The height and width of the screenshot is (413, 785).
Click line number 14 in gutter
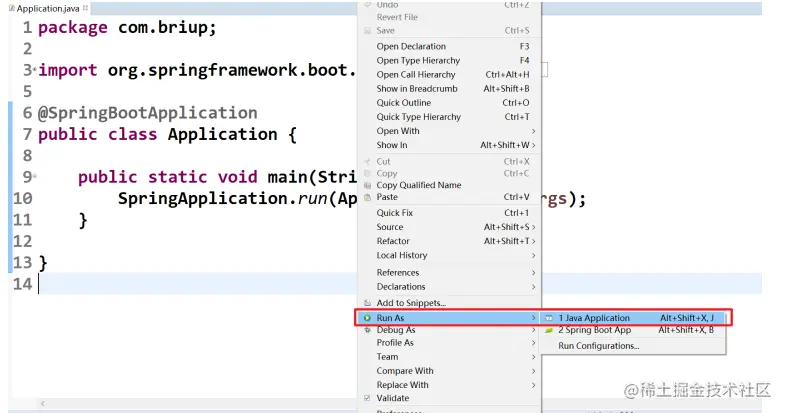(23, 284)
